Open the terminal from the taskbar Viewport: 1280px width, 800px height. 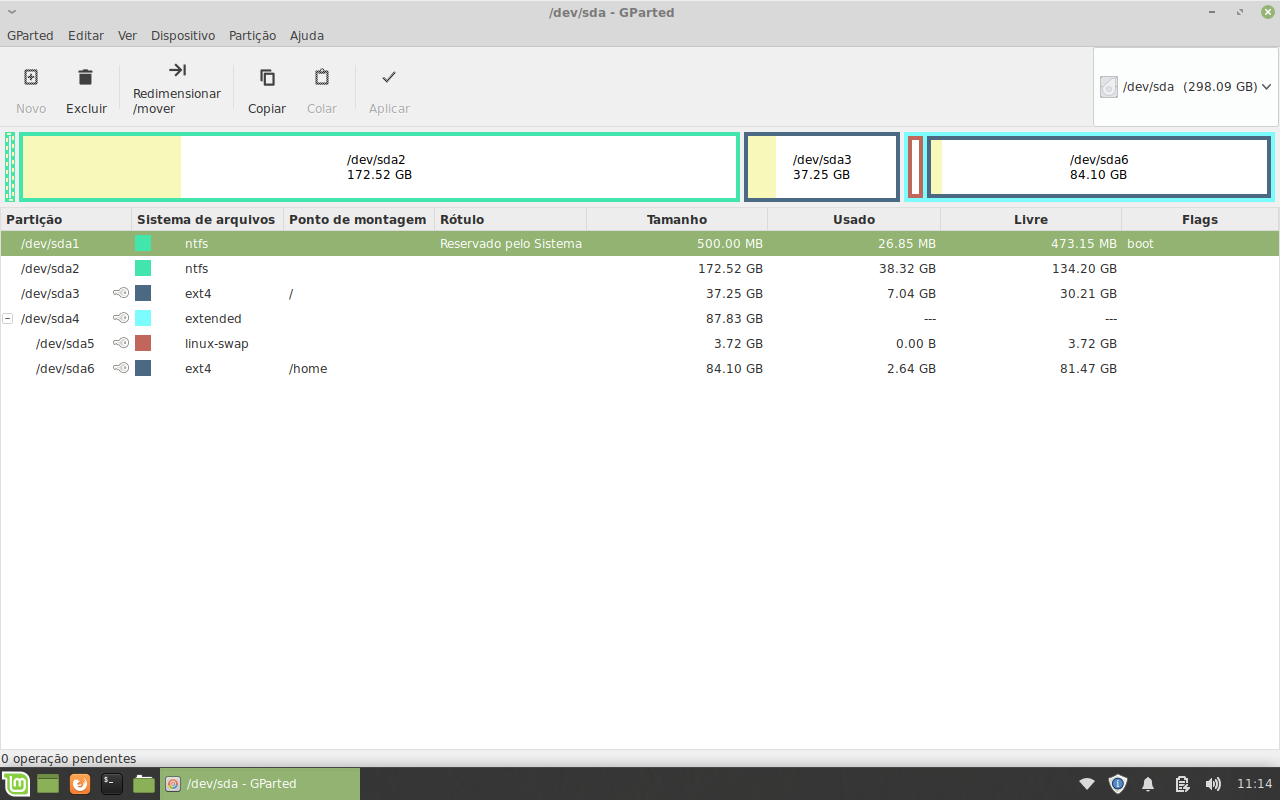click(112, 784)
